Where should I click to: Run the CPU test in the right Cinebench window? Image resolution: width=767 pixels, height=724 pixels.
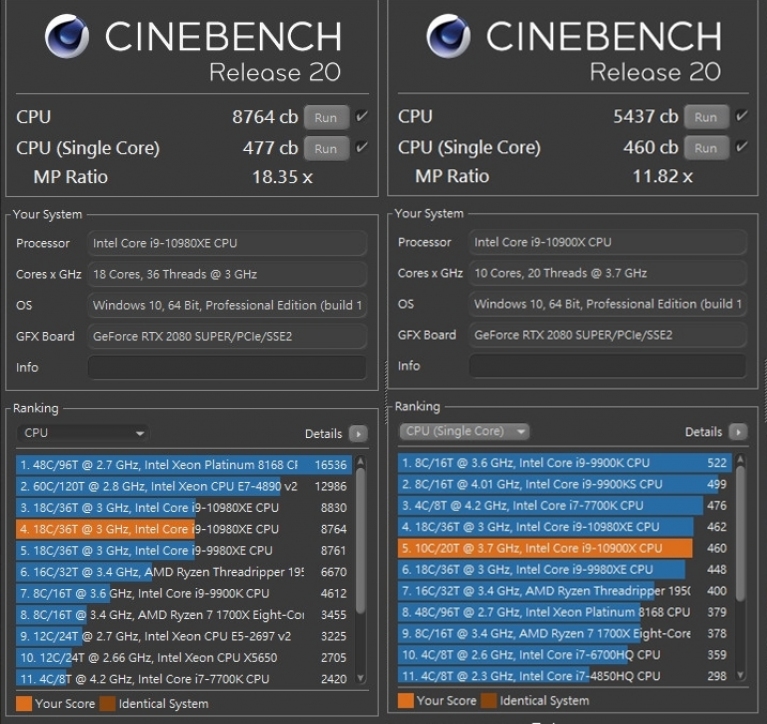[x=706, y=117]
